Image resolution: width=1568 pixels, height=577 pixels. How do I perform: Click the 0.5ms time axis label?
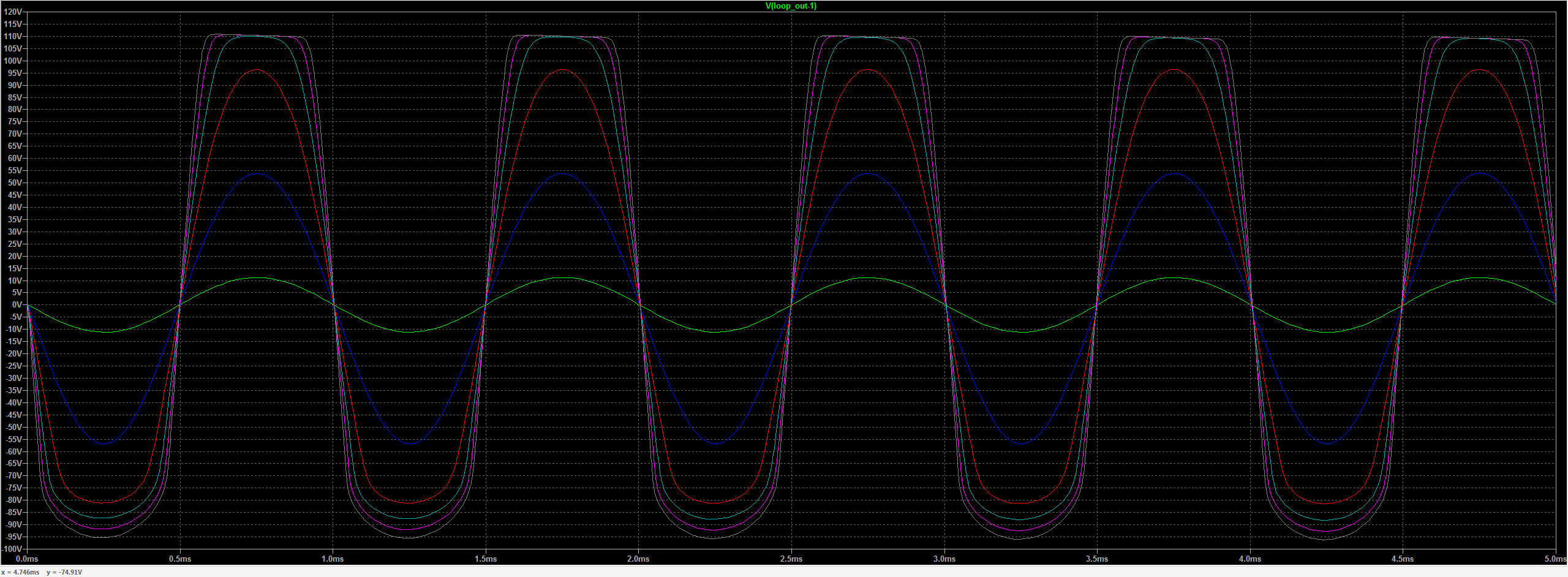pyautogui.click(x=180, y=559)
